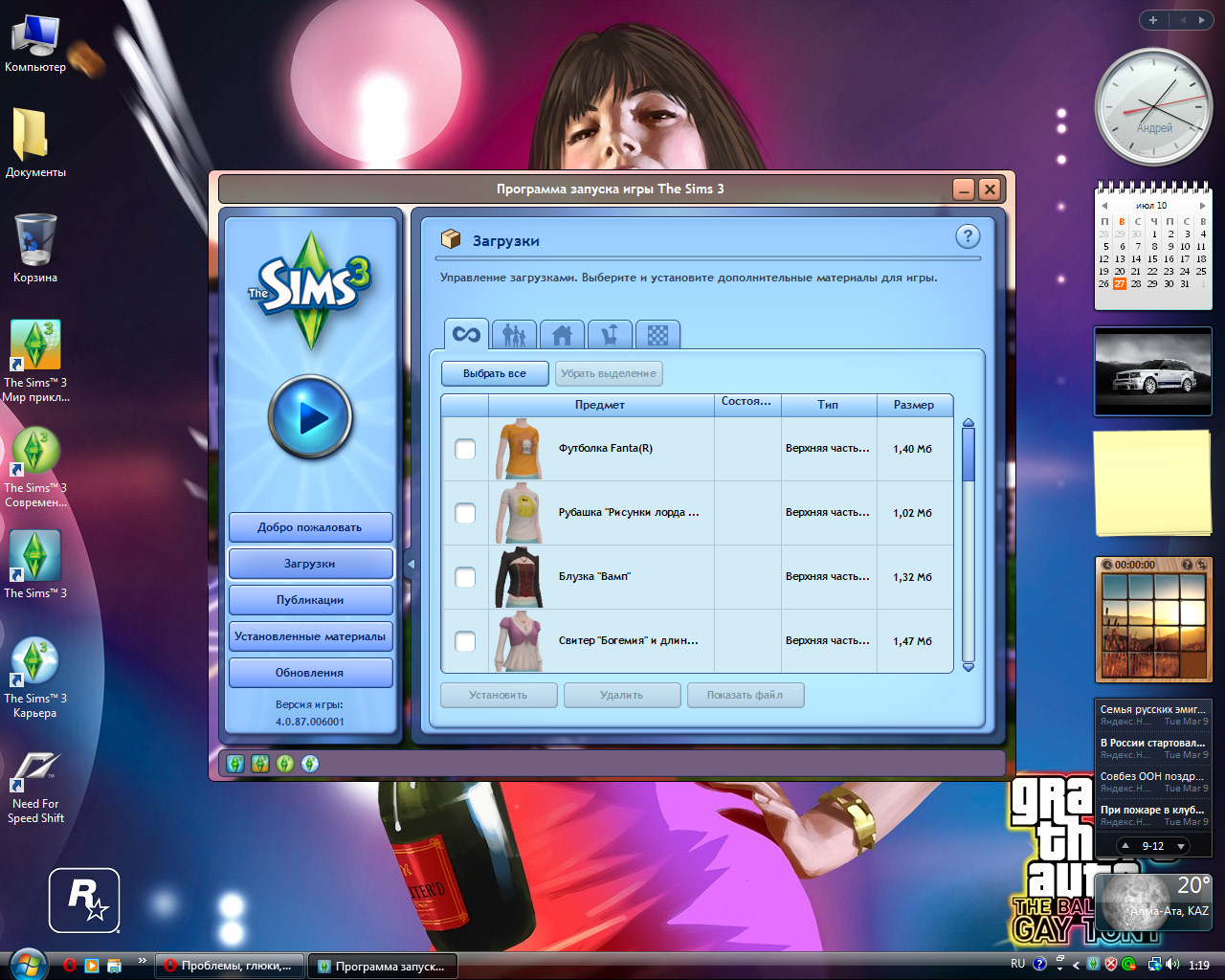Click the Свитер "Богемия" thumbnail
The width and height of the screenshot is (1225, 980).
(519, 641)
